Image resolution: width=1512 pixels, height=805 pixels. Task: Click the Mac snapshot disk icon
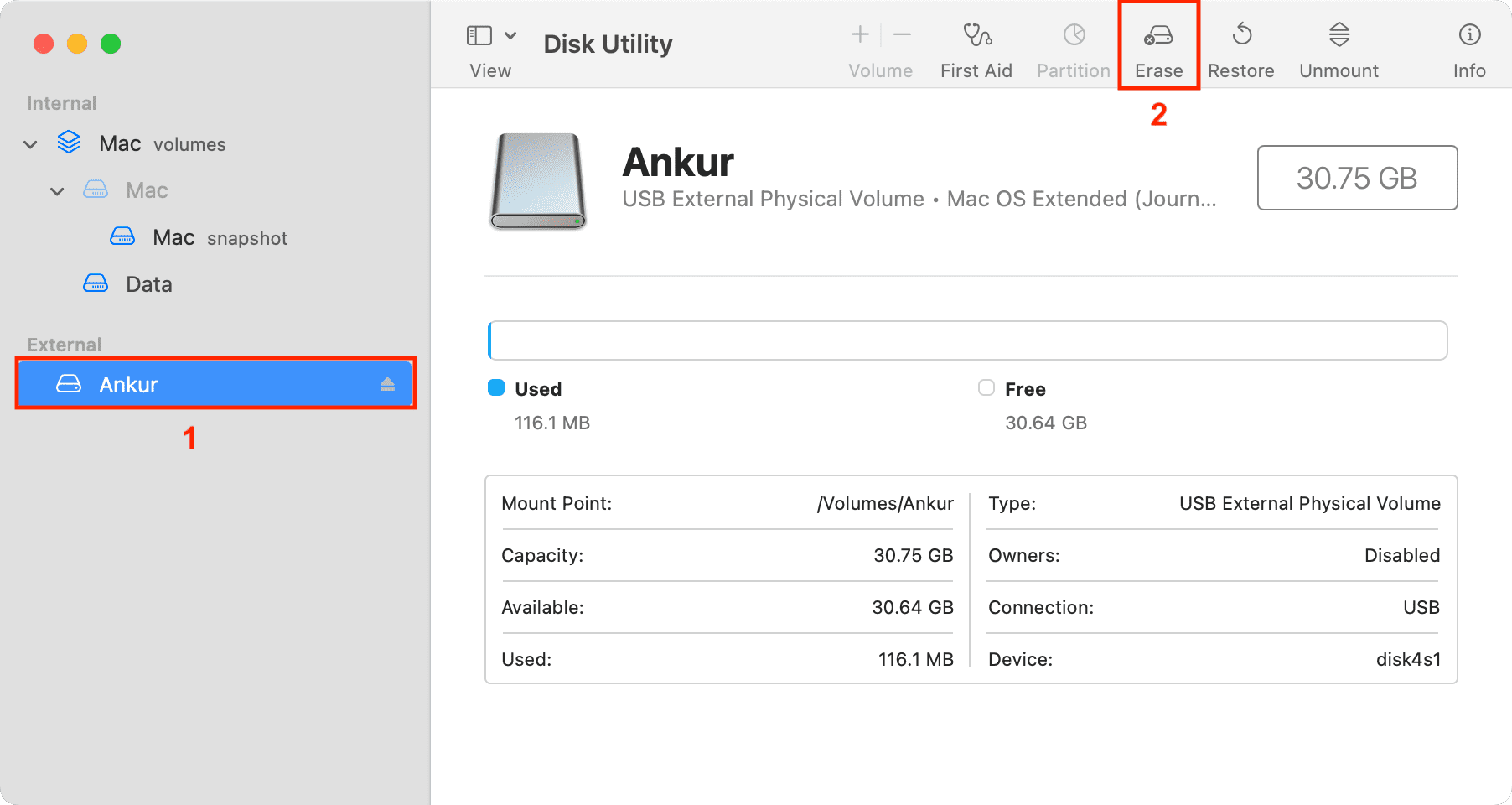pos(122,236)
